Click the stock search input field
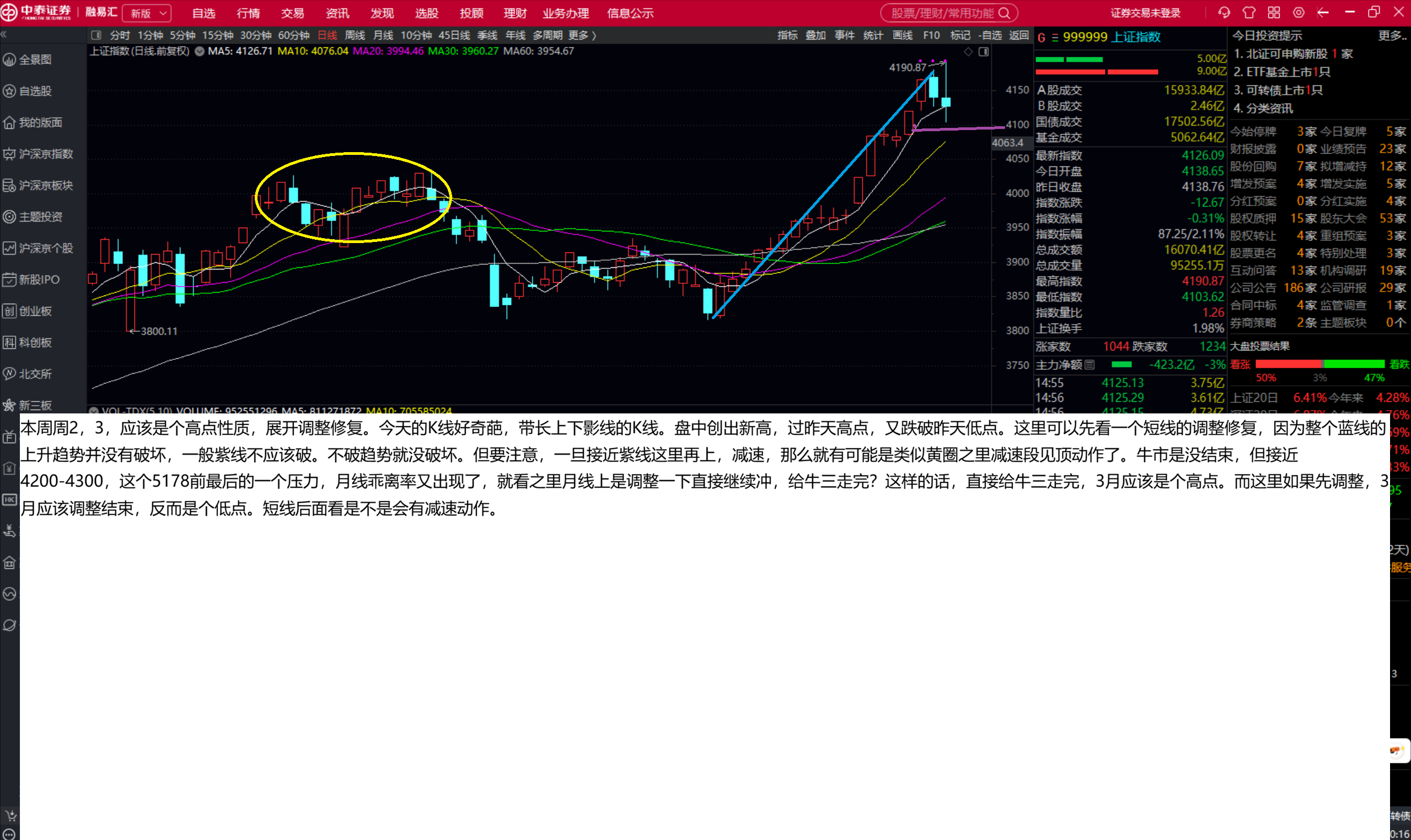The width and height of the screenshot is (1411, 840). pyautogui.click(x=942, y=13)
